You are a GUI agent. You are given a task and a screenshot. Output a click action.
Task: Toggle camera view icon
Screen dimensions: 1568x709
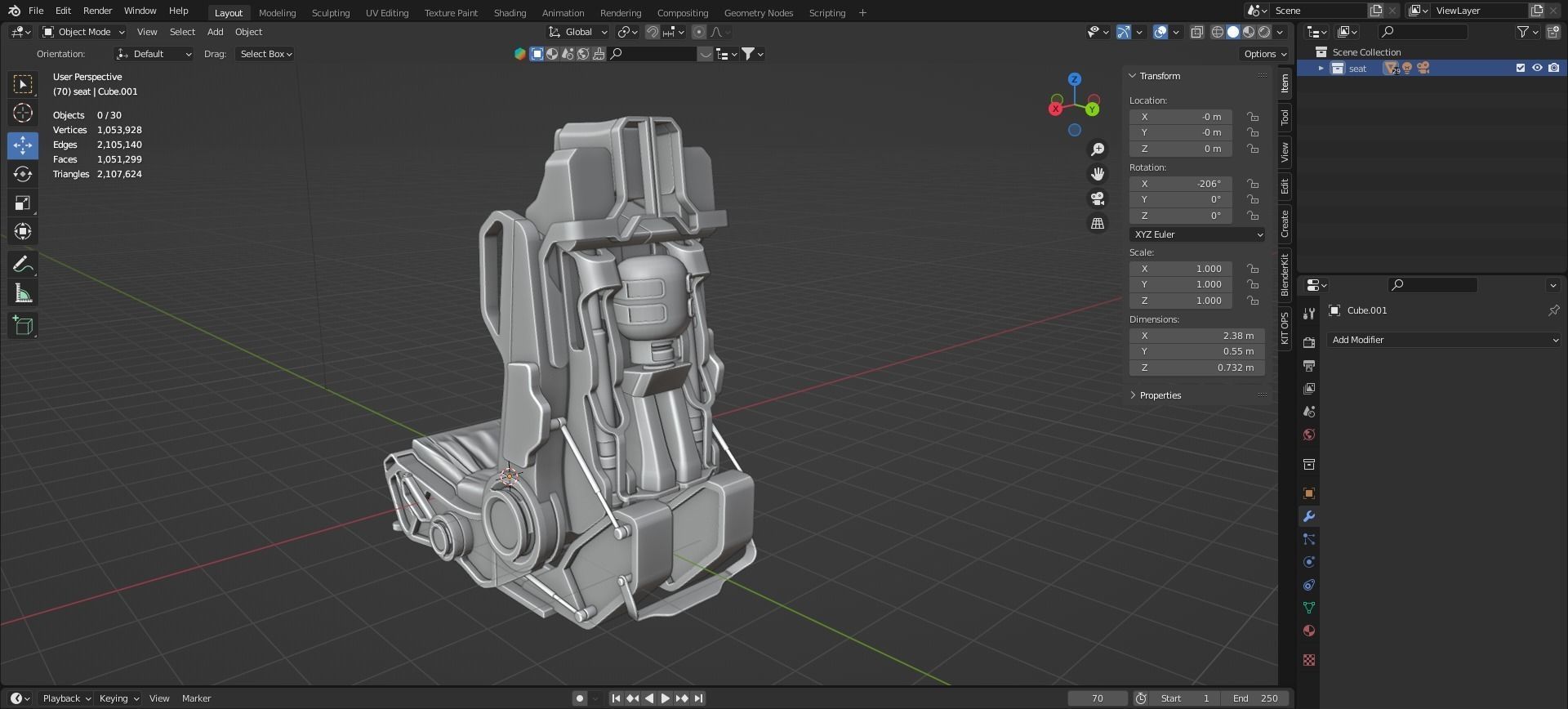click(x=1098, y=198)
